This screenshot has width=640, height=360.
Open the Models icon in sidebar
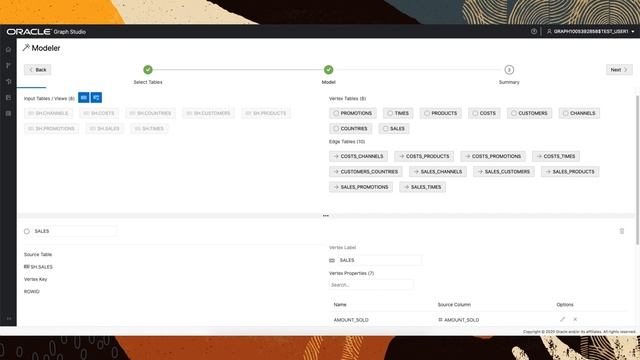point(8,65)
